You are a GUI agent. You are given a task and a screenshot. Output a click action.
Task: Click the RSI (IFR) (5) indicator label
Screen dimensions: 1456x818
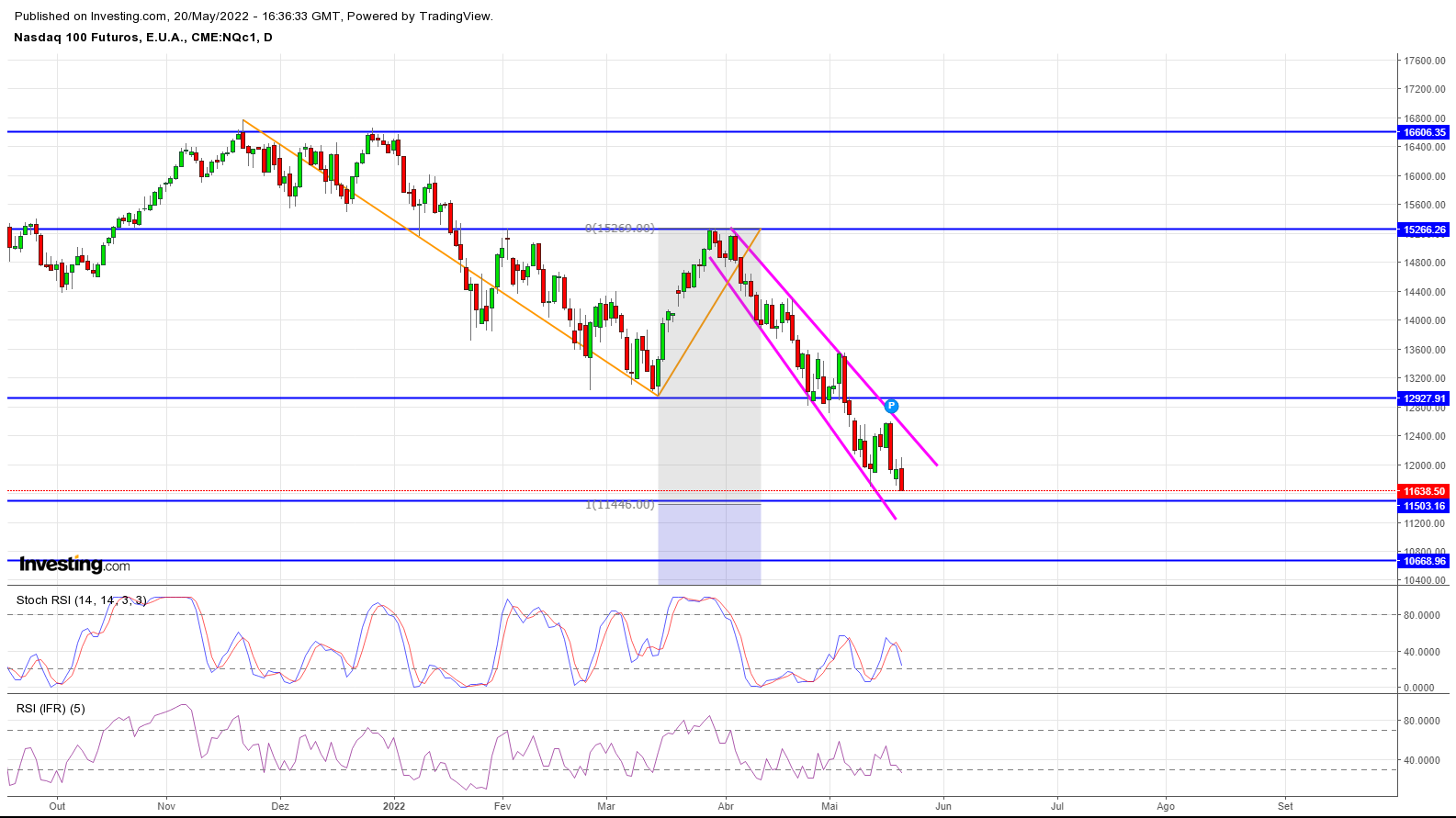point(51,709)
